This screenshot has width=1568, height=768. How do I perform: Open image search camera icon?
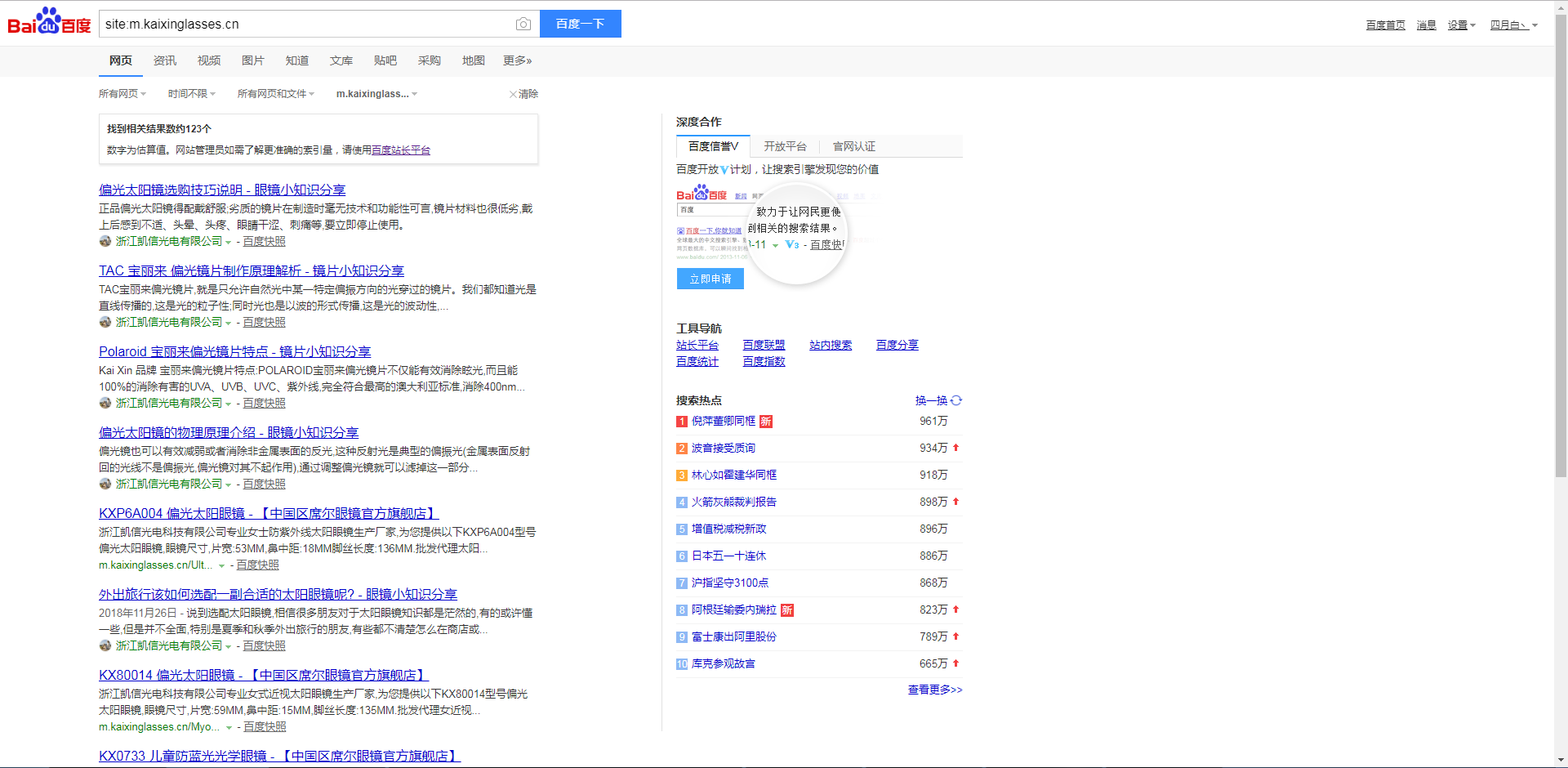point(523,25)
